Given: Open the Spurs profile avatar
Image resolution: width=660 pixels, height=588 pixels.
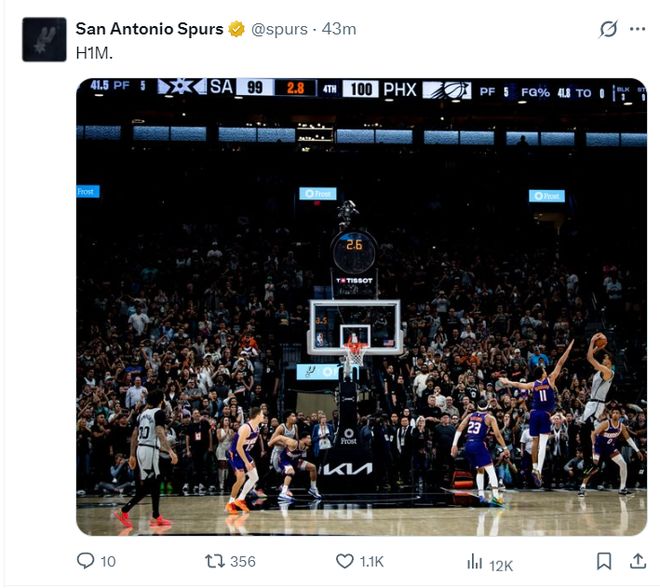Looking at the screenshot, I should [44, 39].
